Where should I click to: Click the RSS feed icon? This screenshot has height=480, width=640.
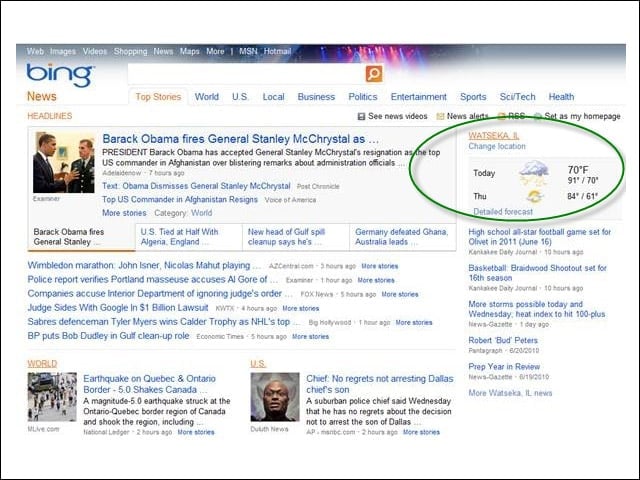[501, 116]
